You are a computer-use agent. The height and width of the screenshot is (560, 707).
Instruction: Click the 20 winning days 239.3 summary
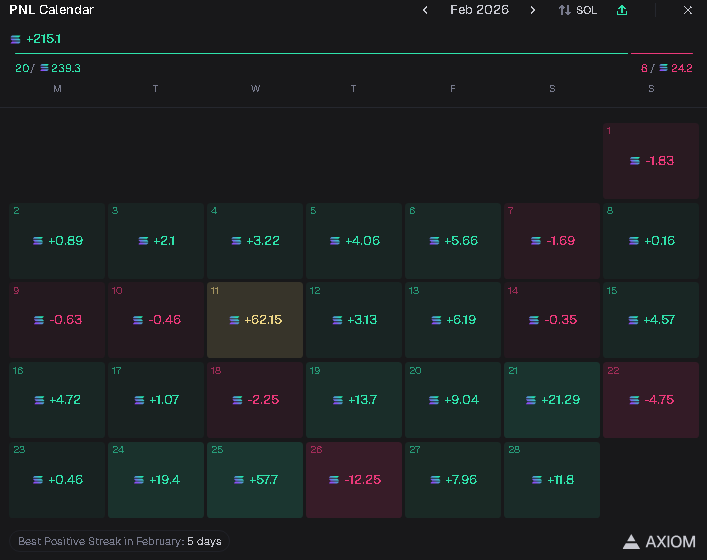point(48,68)
